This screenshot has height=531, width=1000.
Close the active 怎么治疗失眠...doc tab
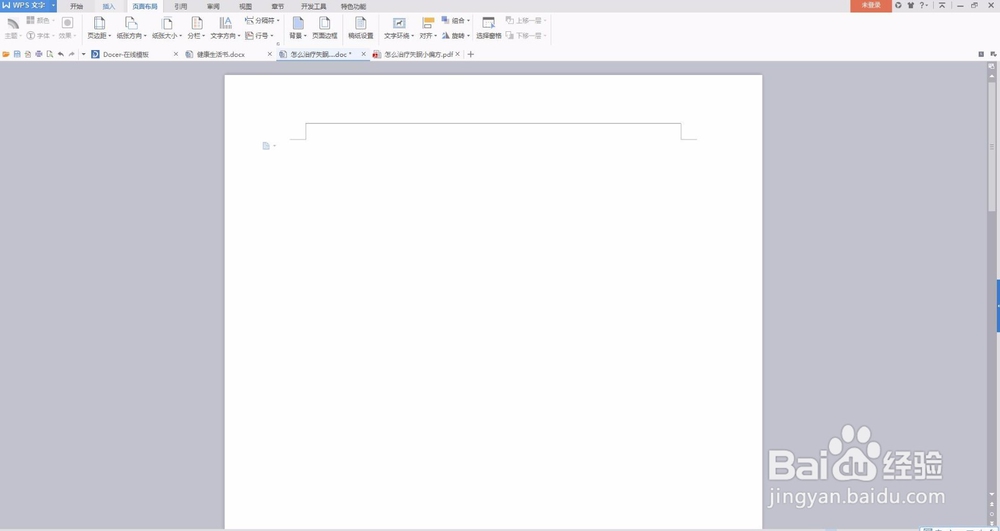tap(364, 54)
